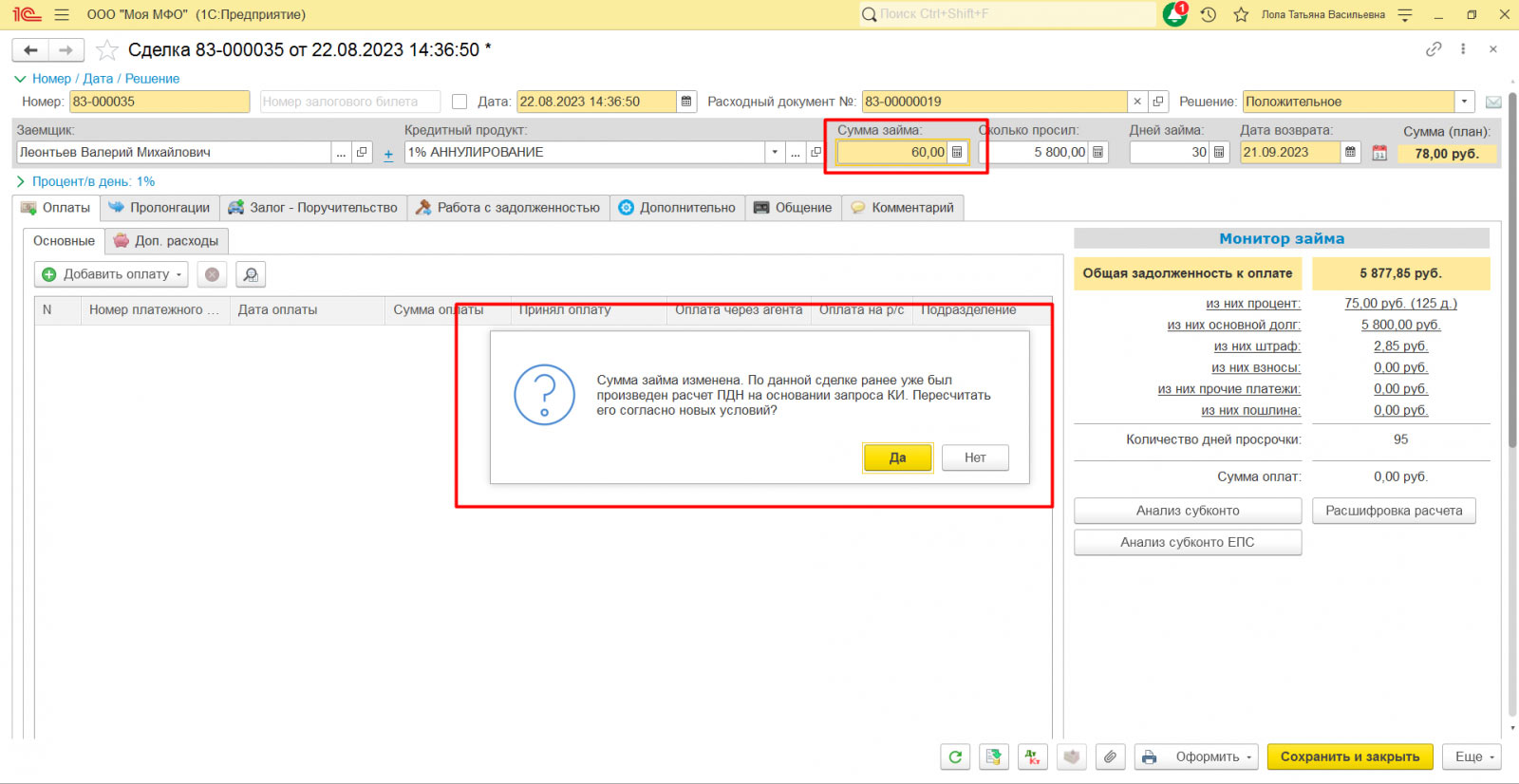
Task: Expand Решение dropdown list
Action: (1465, 102)
